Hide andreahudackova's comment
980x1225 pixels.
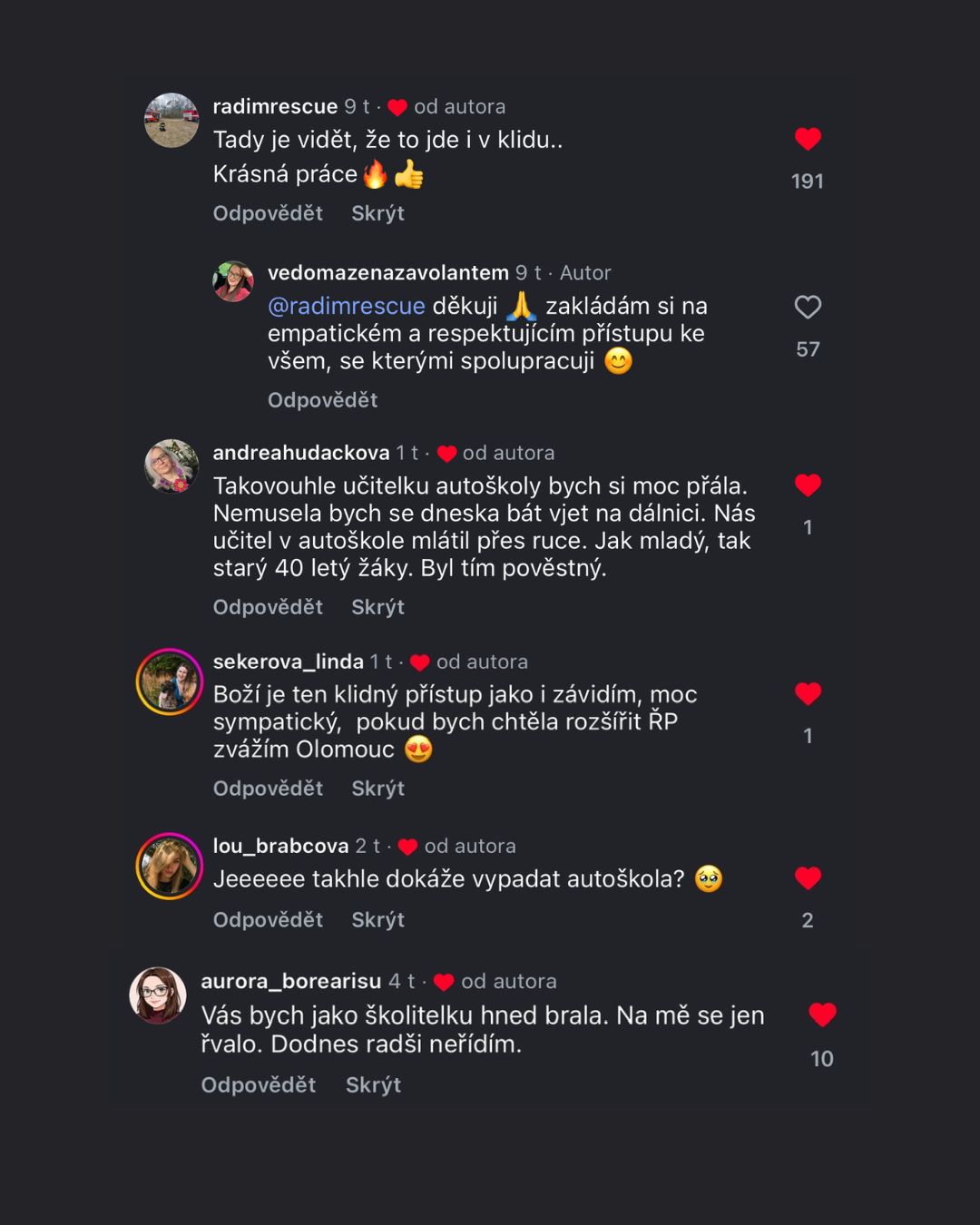[x=377, y=607]
